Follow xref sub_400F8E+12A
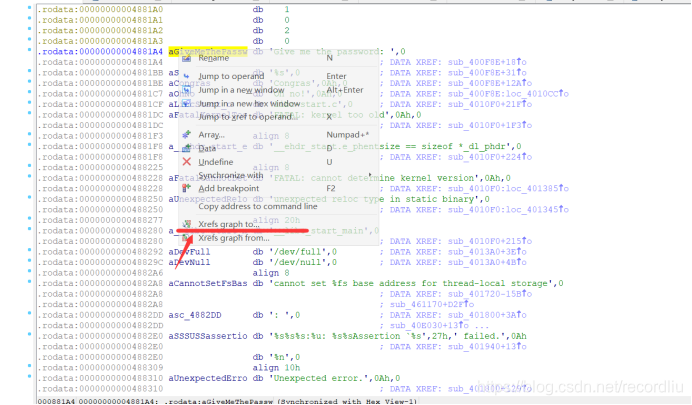Screen dimensions: 692x405 pyautogui.click(x=490, y=83)
